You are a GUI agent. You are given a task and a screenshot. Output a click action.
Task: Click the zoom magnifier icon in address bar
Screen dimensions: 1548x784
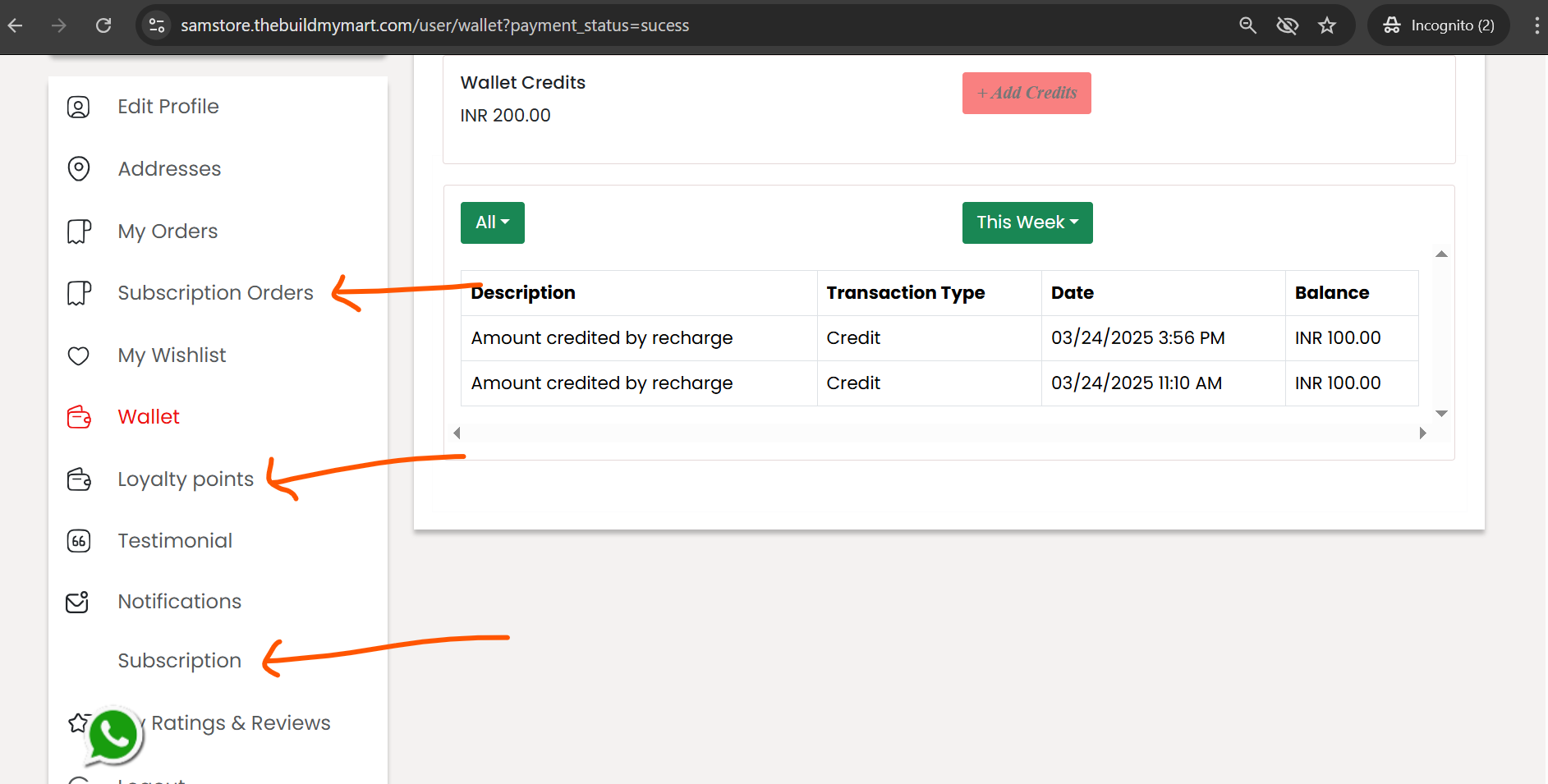(x=1247, y=25)
